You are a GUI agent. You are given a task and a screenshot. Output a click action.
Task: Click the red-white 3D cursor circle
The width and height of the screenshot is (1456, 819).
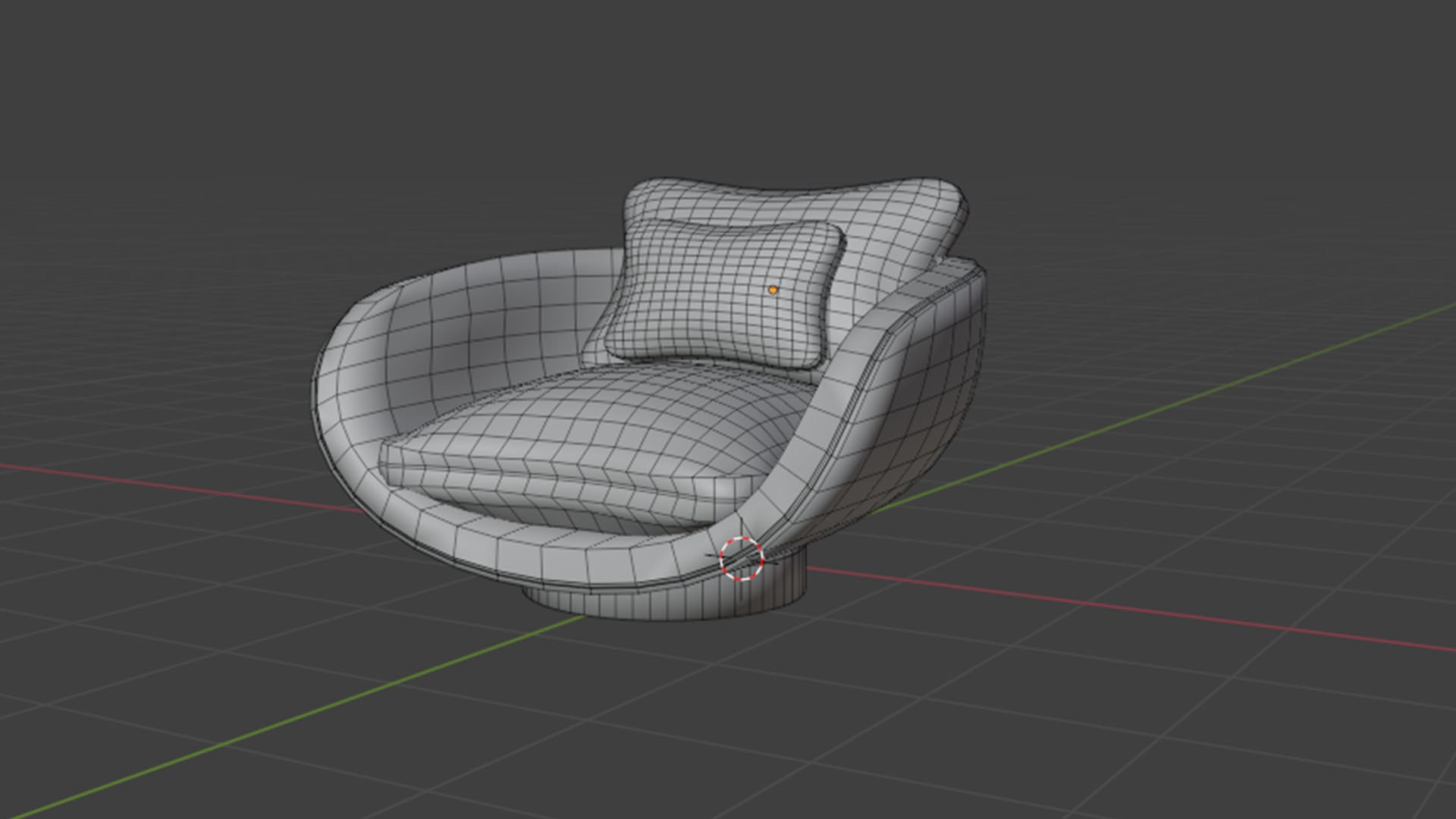pyautogui.click(x=742, y=558)
